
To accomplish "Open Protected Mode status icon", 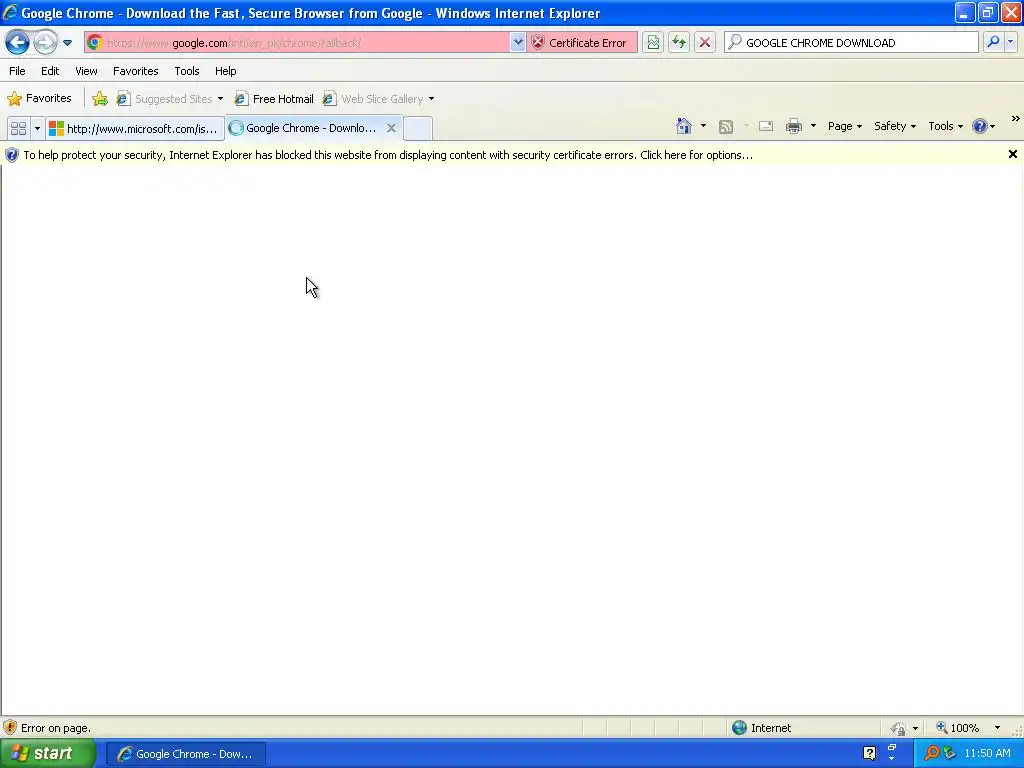I will [x=899, y=728].
